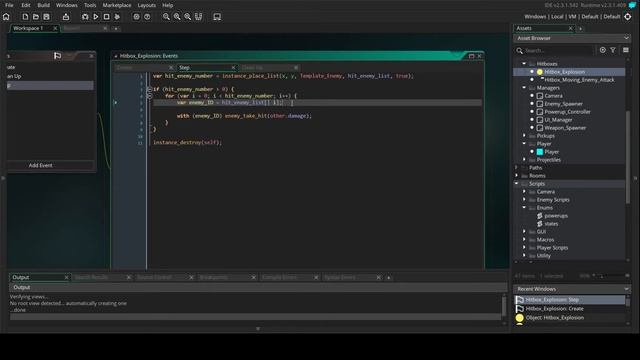Toggle the dot beside the Camera object
The image size is (640, 360).
pyautogui.click(x=532, y=96)
